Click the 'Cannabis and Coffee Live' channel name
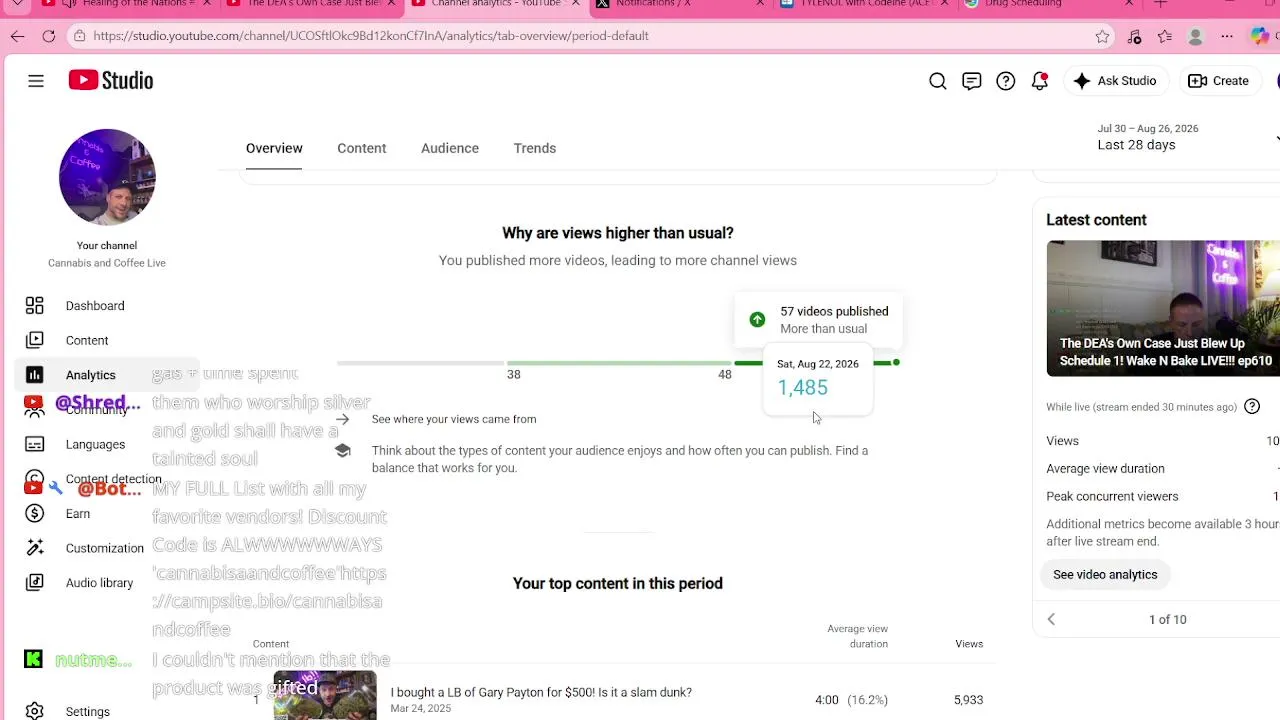 (x=107, y=263)
